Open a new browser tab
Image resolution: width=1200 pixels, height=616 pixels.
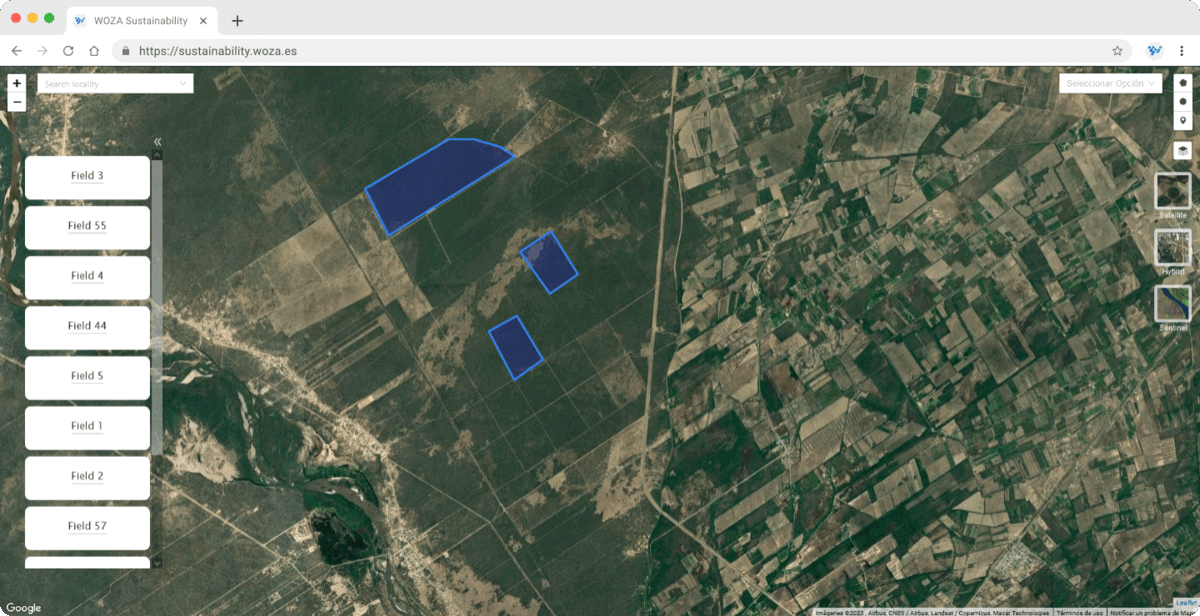[x=237, y=21]
